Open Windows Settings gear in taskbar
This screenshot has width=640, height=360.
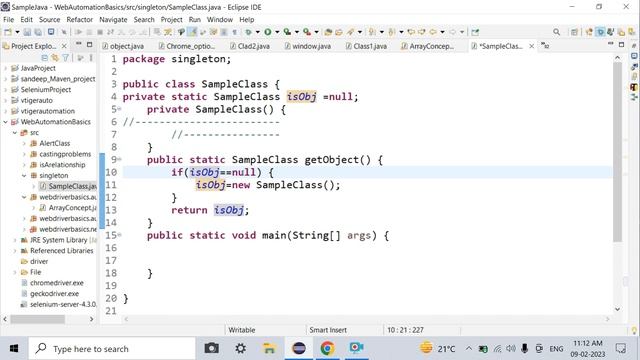pos(240,348)
